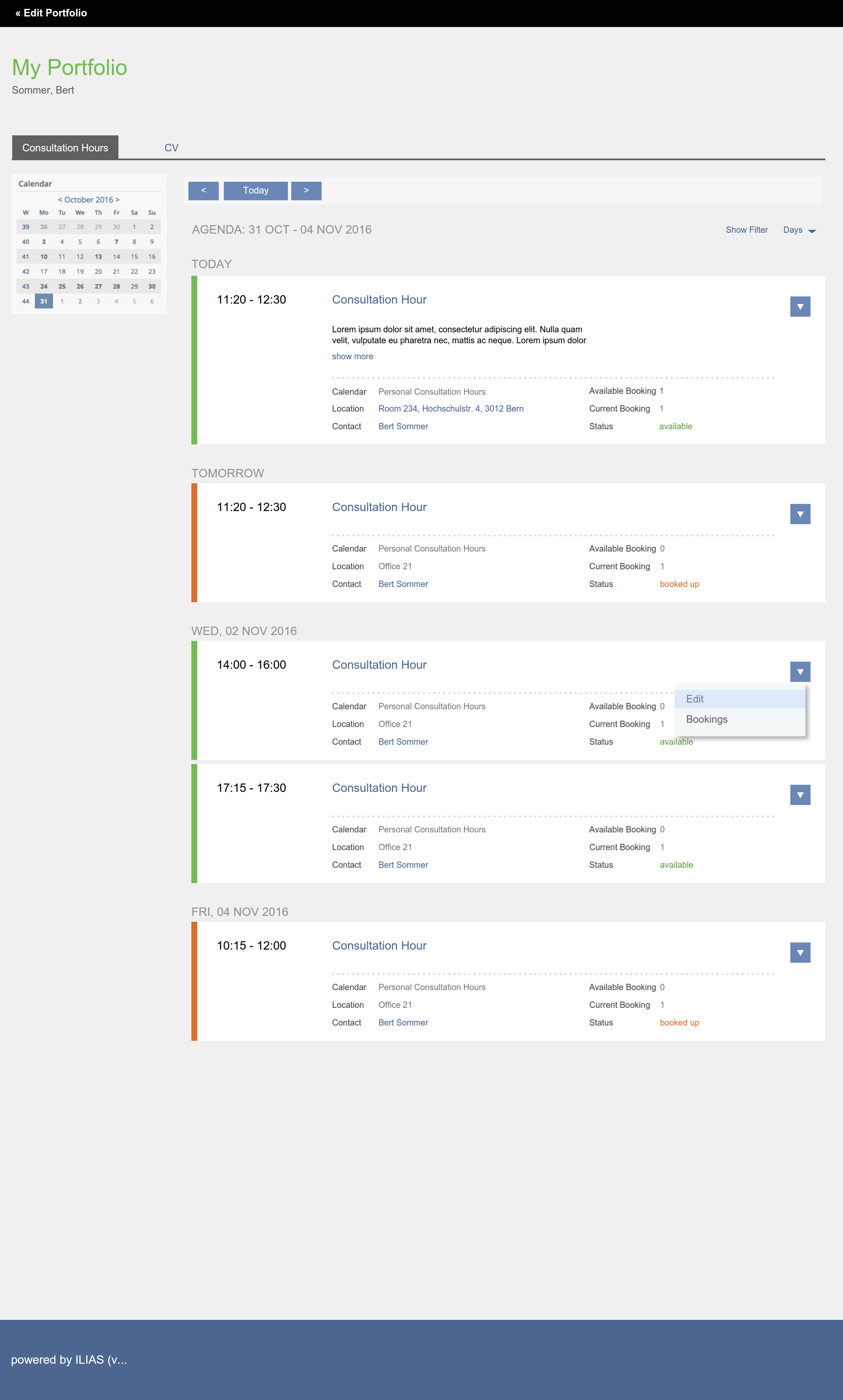Open the Show Filter link
This screenshot has height=1400, width=843.
pyautogui.click(x=746, y=230)
